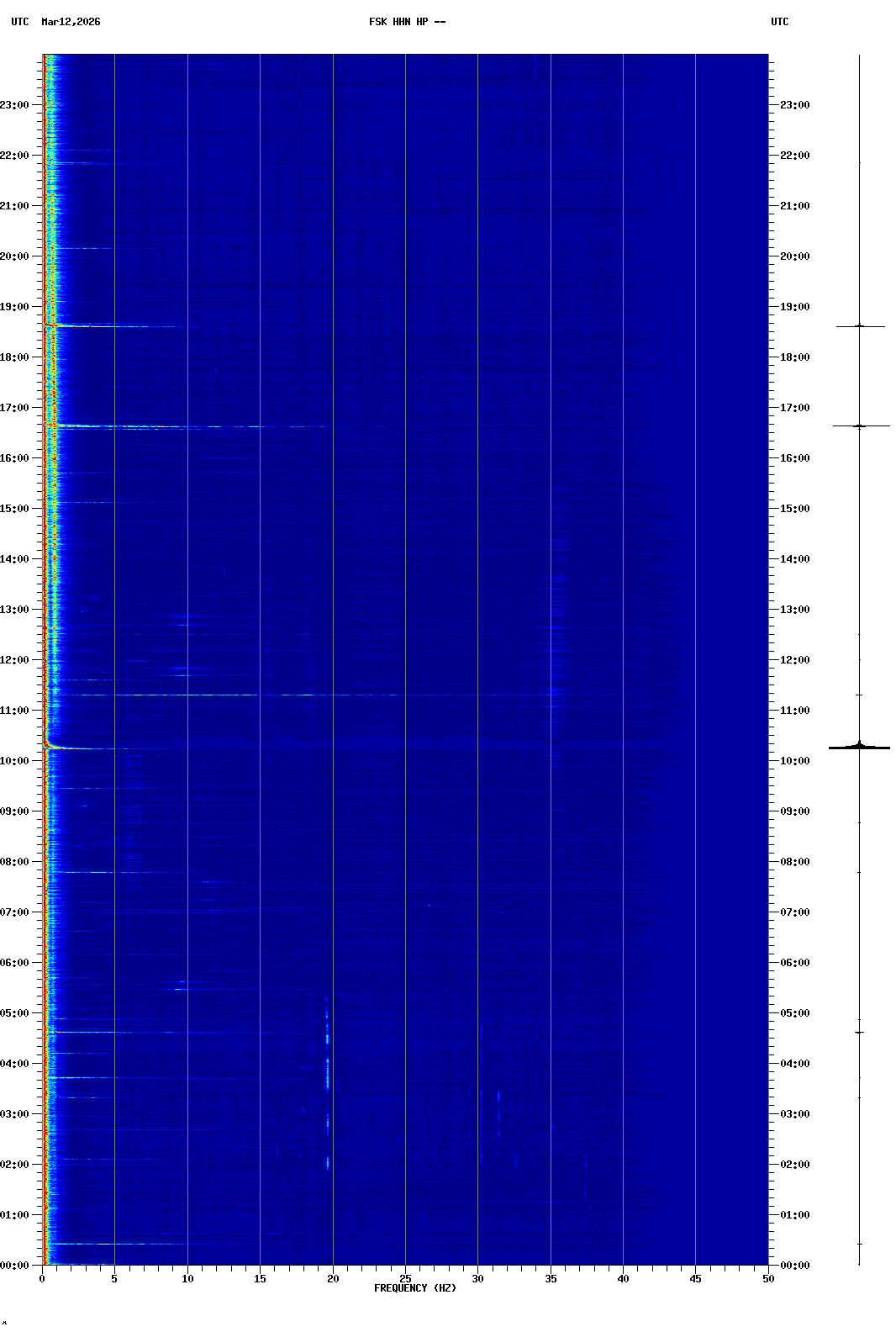
Task: Click the seismogram spike just after 18:30
Action: pyautogui.click(x=859, y=326)
